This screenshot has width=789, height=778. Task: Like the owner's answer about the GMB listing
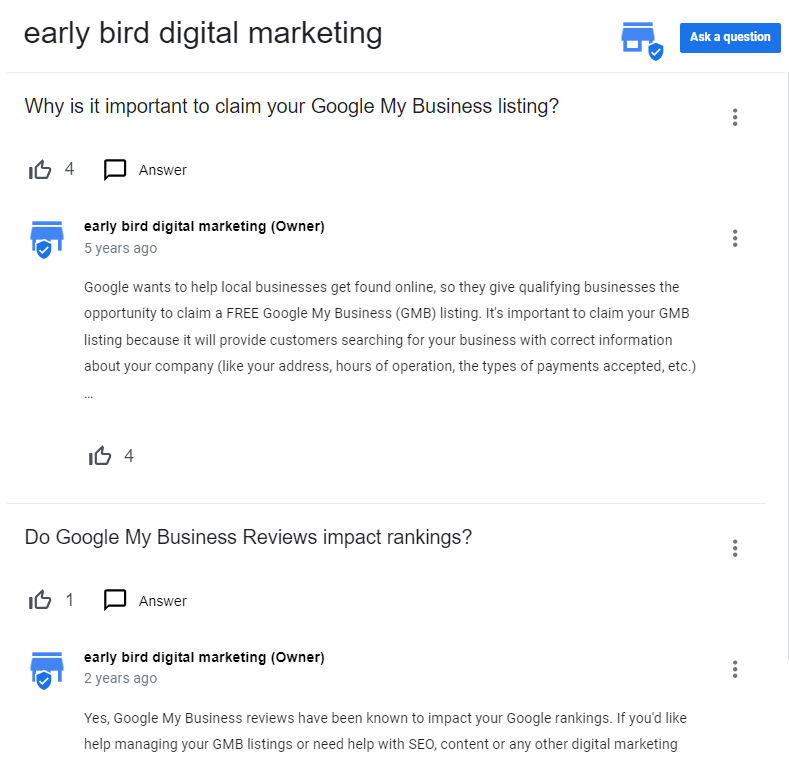click(100, 457)
